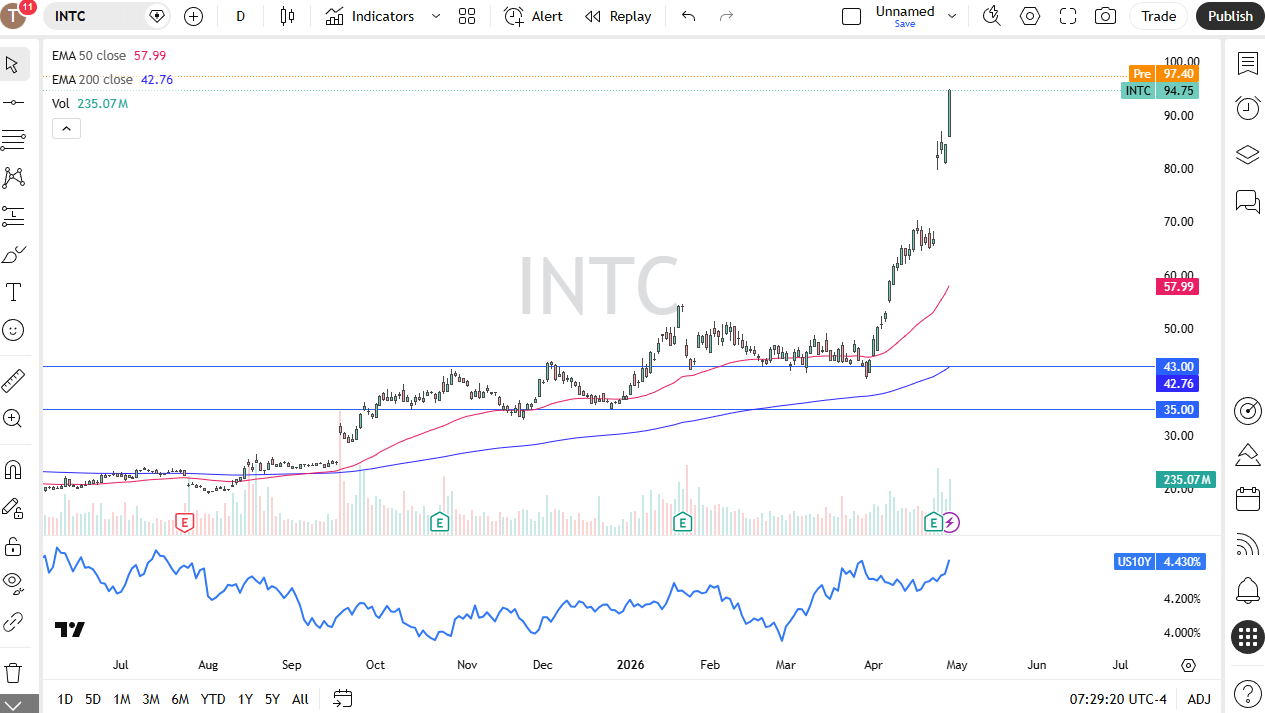1265x713 pixels.
Task: Open the watchlist and details panel
Action: click(x=1247, y=64)
